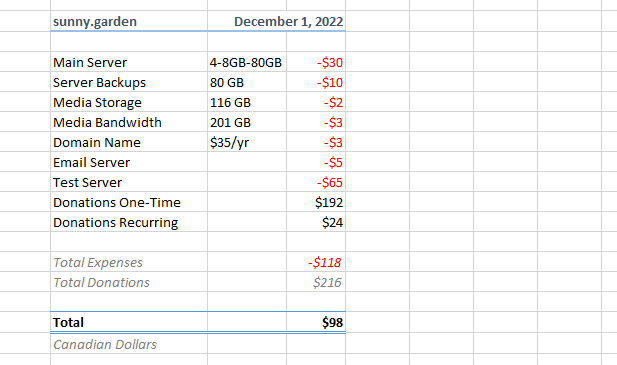617x365 pixels.
Task: Click the Canadian Dollars note cell
Action: [x=129, y=344]
